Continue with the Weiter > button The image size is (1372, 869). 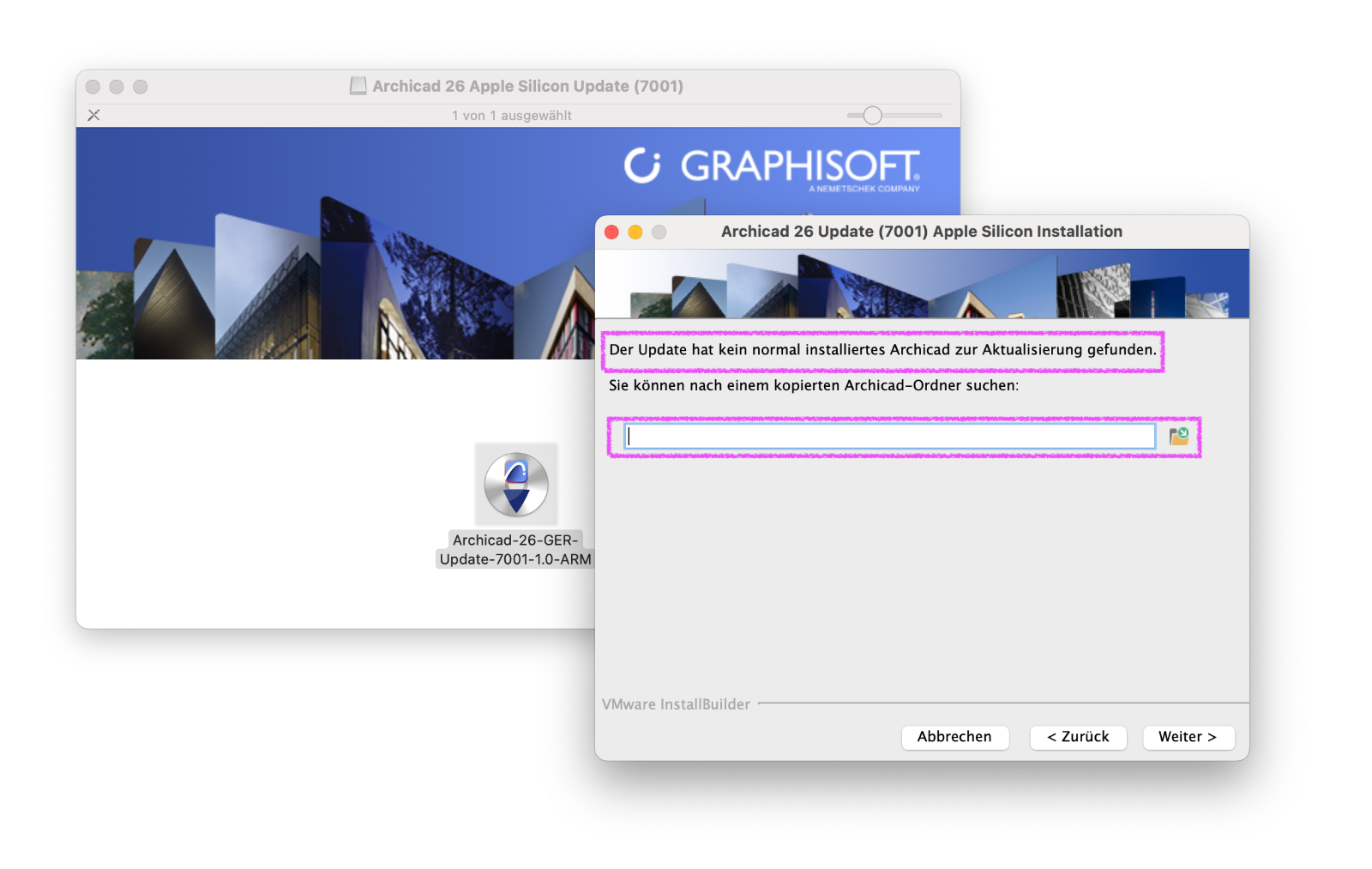1188,737
